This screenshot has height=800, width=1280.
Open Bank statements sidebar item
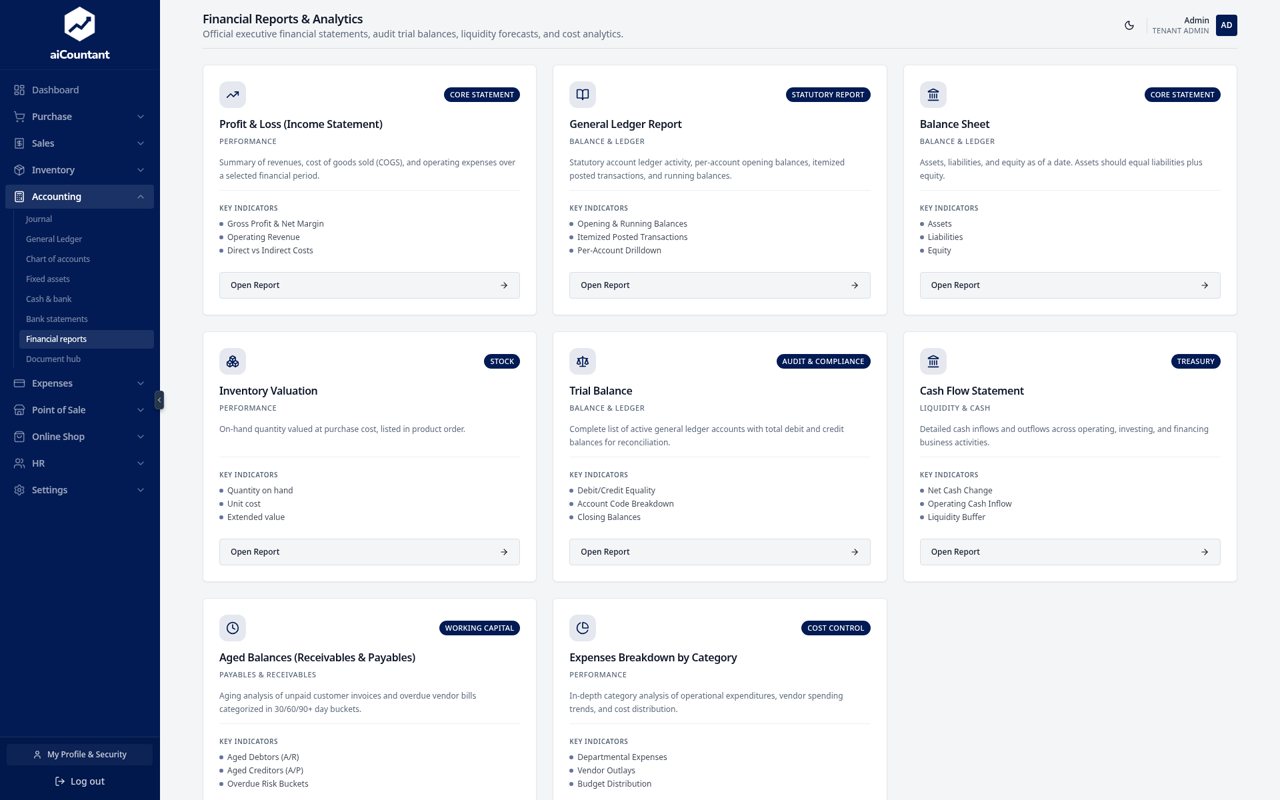(86, 319)
